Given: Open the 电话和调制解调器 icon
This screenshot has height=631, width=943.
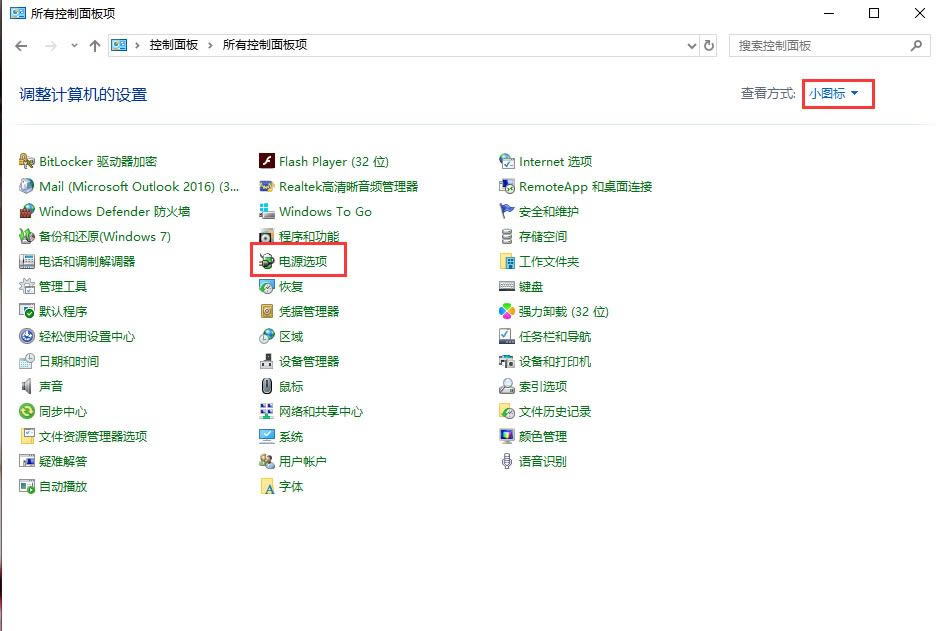Looking at the screenshot, I should (x=26, y=262).
